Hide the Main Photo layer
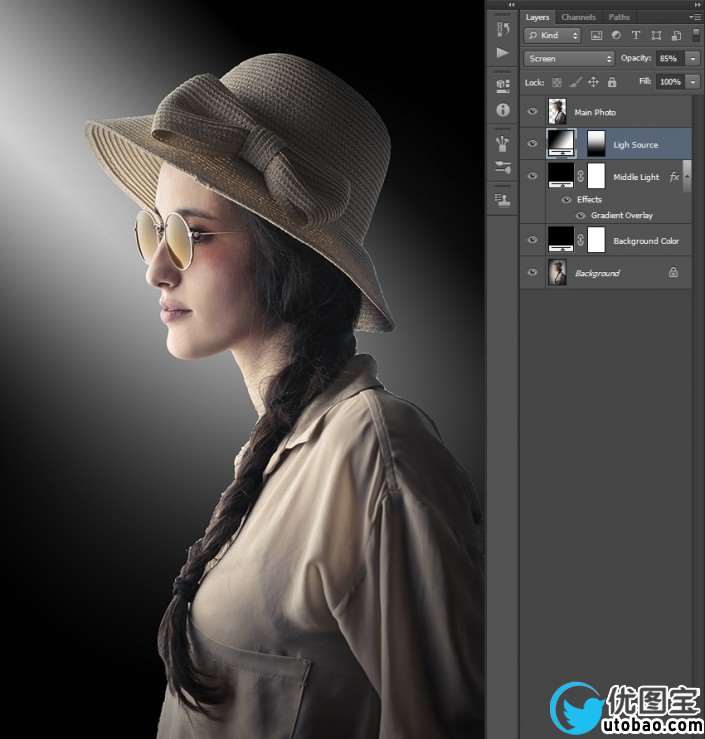The image size is (705, 739). (x=532, y=112)
